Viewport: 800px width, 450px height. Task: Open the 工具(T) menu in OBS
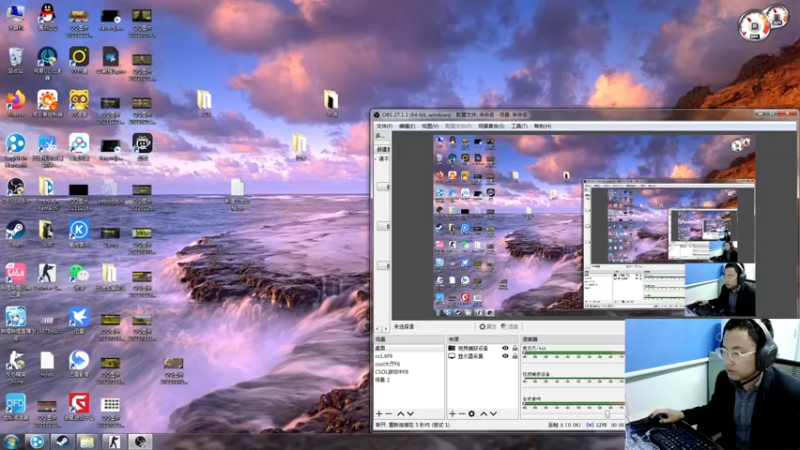519,126
